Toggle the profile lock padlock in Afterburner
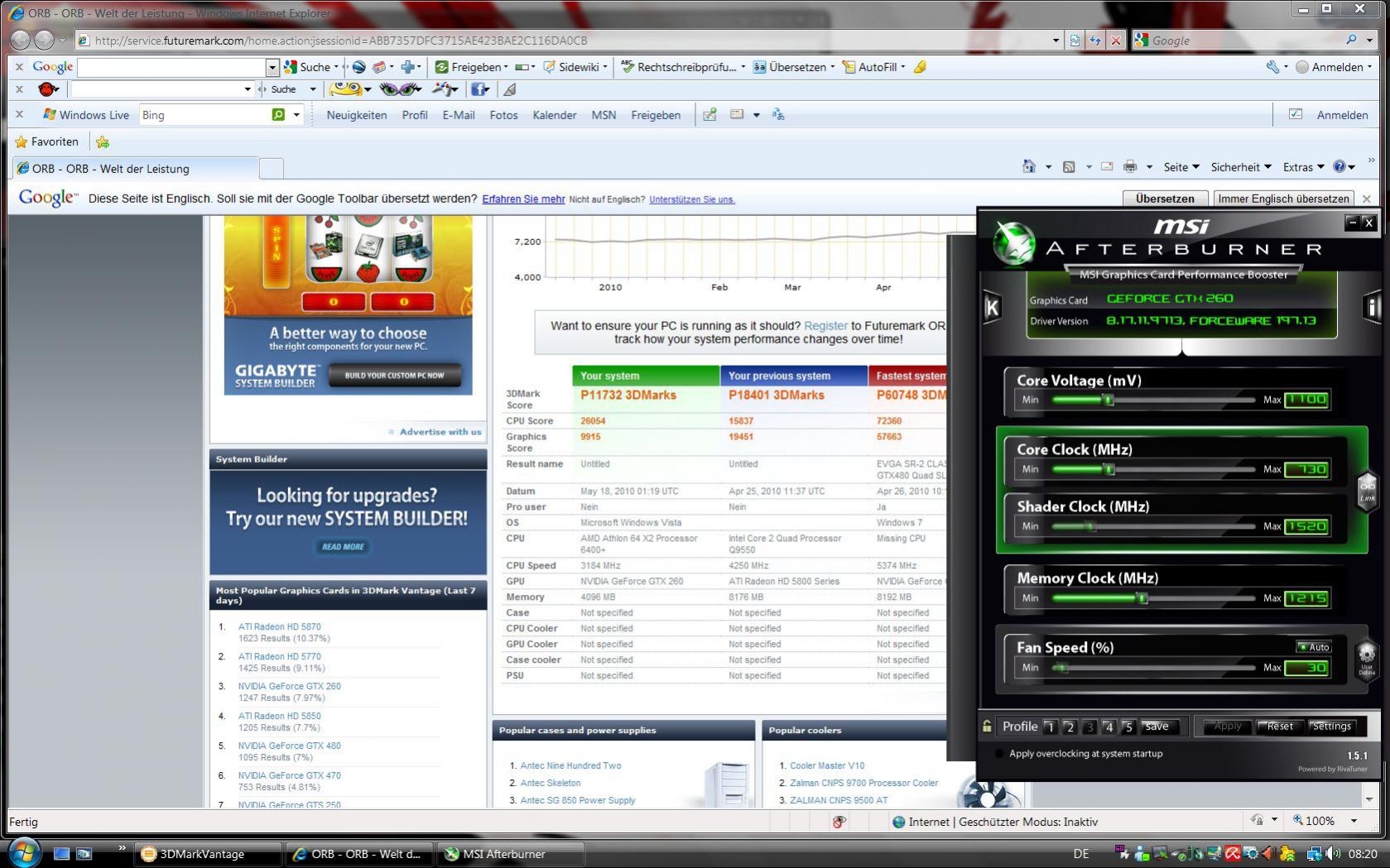1390x868 pixels. [987, 726]
